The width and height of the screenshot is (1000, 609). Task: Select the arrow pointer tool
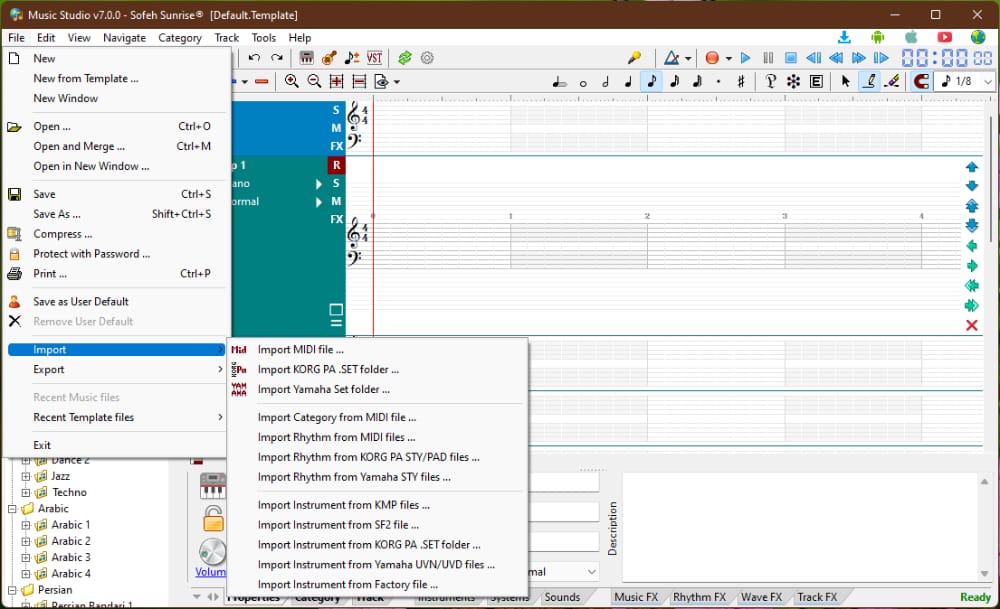[x=846, y=81]
